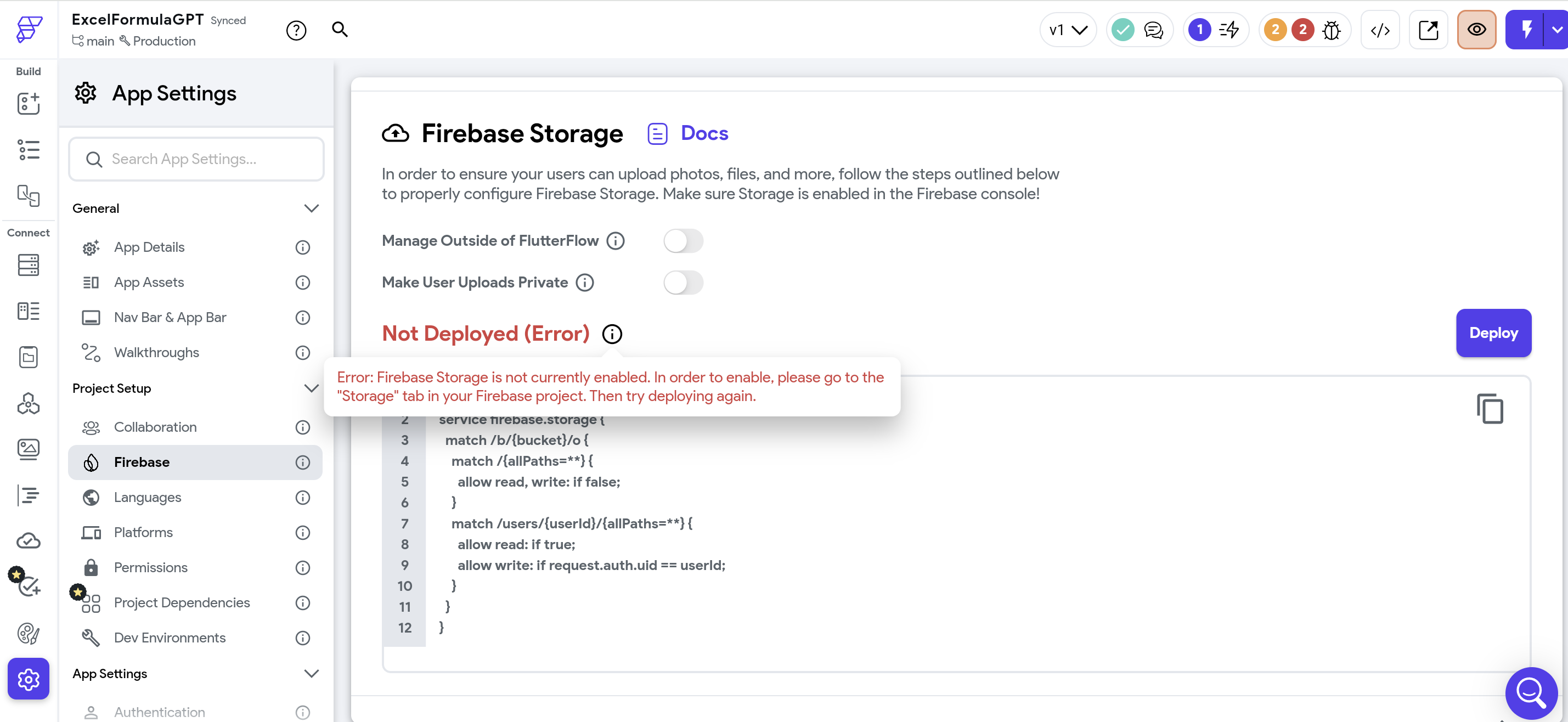This screenshot has width=1568, height=722.
Task: Click the info icon for Firebase row
Action: click(302, 462)
